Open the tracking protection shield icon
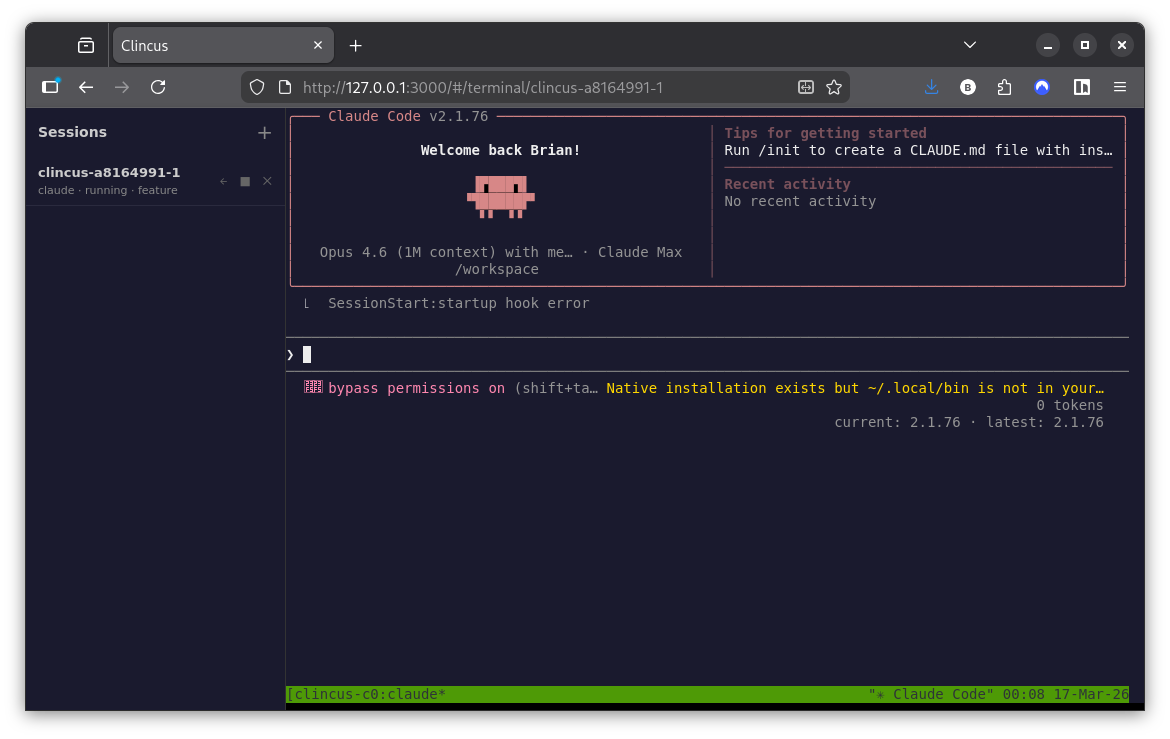 pyautogui.click(x=257, y=87)
